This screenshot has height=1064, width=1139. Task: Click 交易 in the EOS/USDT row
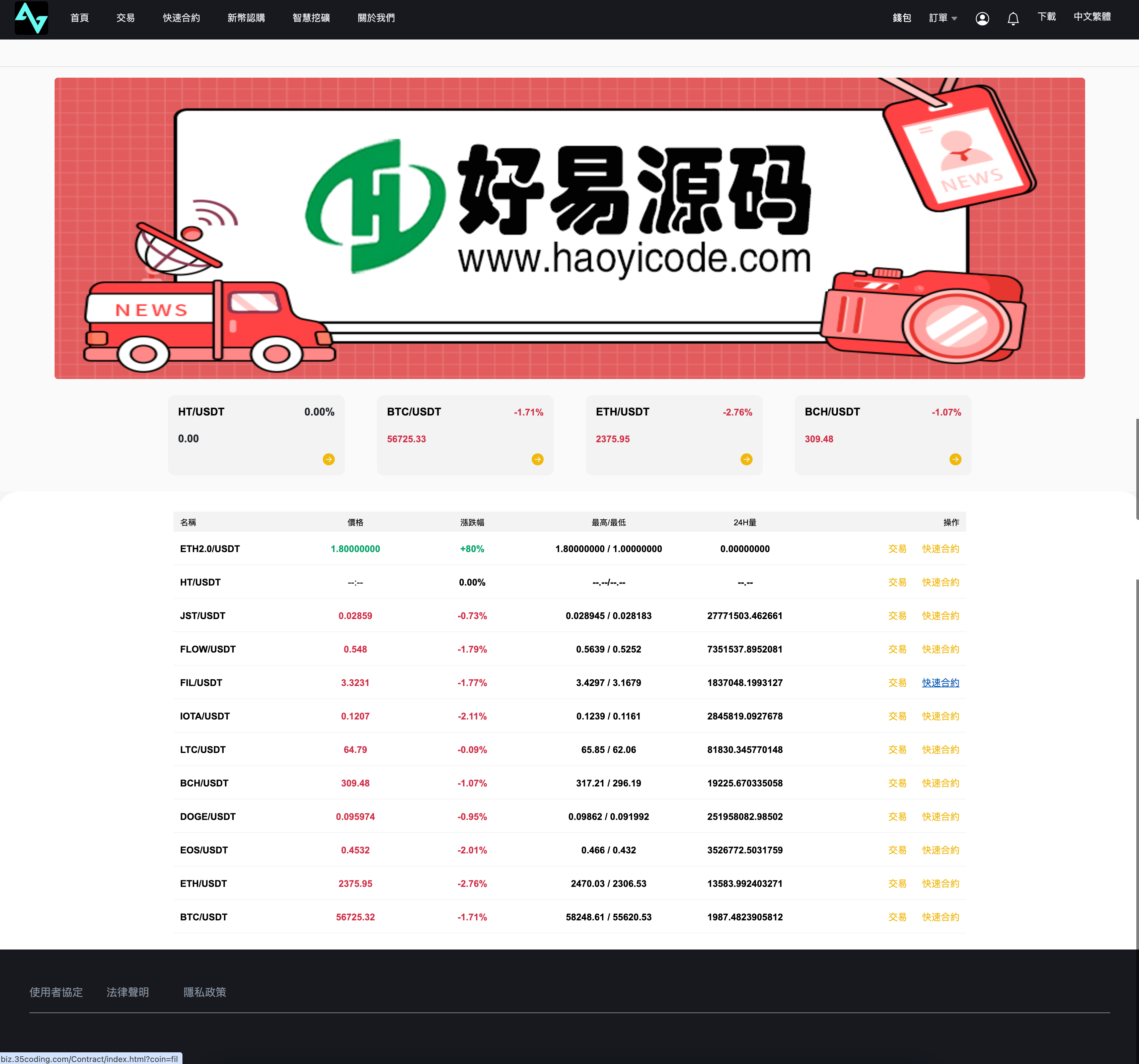(897, 850)
